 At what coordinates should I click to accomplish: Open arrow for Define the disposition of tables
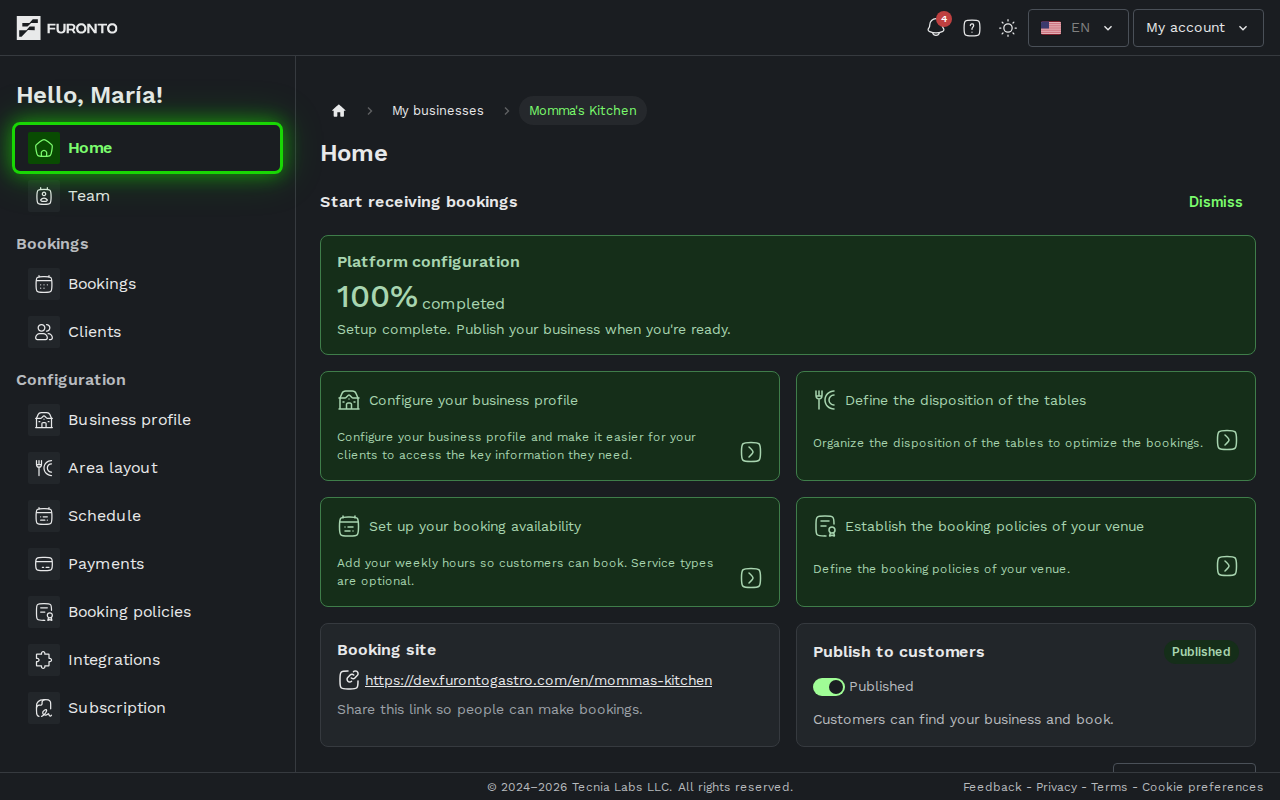[1227, 440]
